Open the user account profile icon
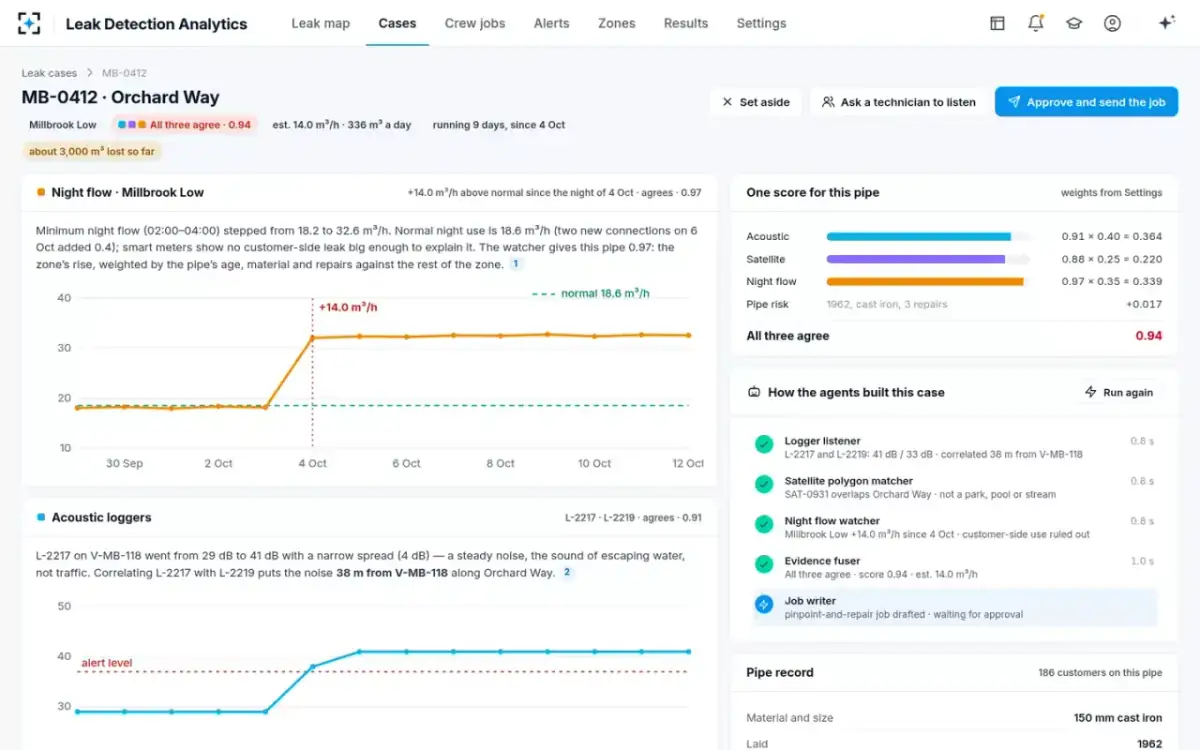The height and width of the screenshot is (750, 1200). [1112, 23]
